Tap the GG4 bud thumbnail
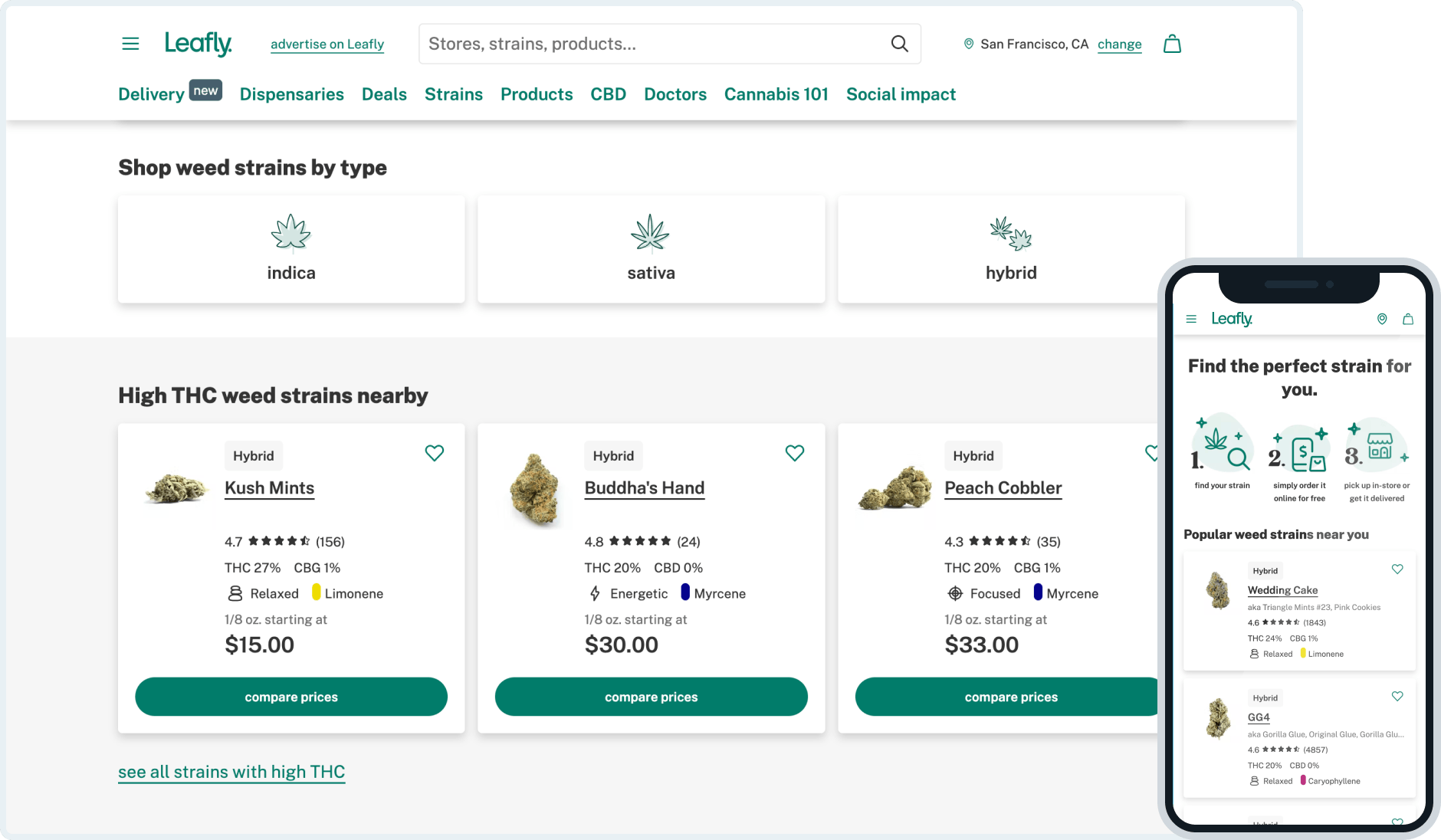 [1218, 718]
